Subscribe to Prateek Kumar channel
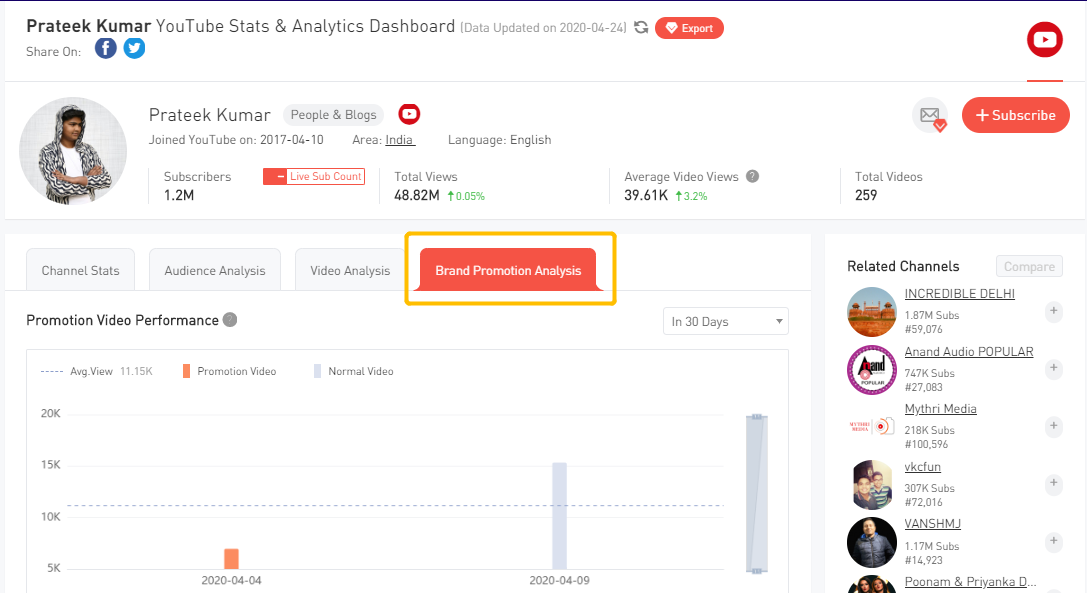 [x=1016, y=115]
